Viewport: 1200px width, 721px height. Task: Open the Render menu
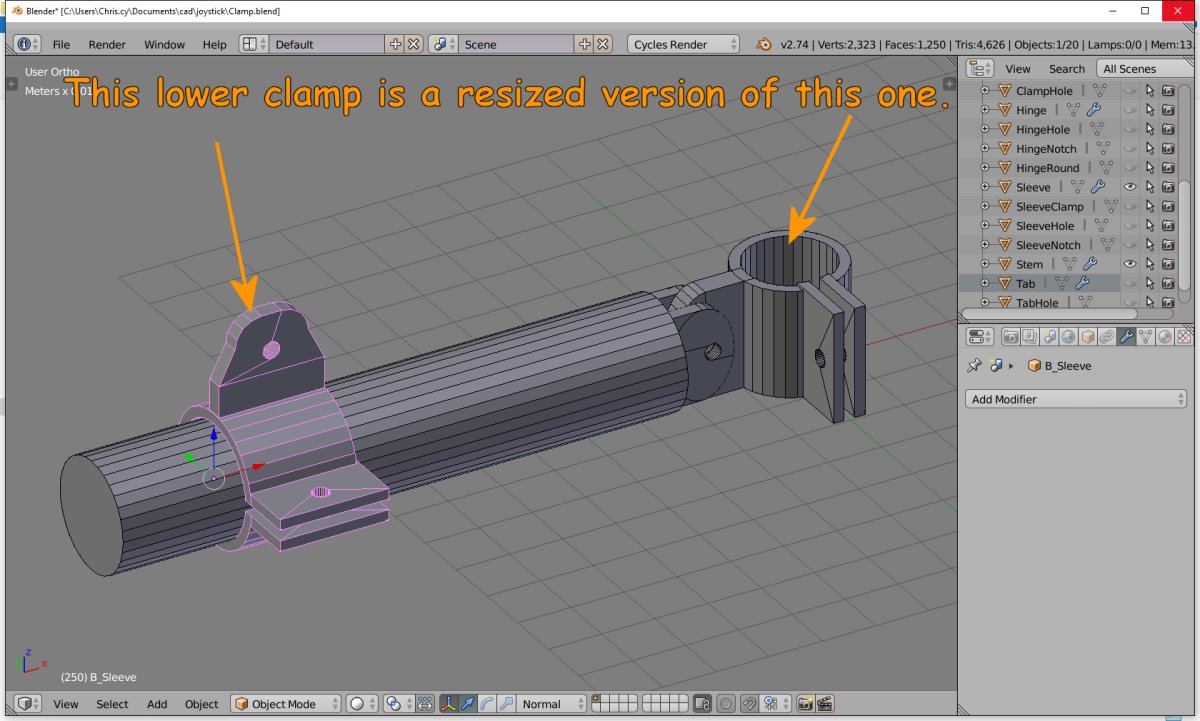point(107,44)
